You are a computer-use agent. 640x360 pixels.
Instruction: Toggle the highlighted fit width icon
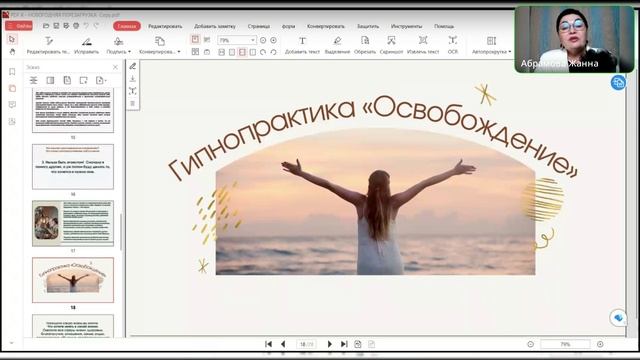(x=242, y=52)
